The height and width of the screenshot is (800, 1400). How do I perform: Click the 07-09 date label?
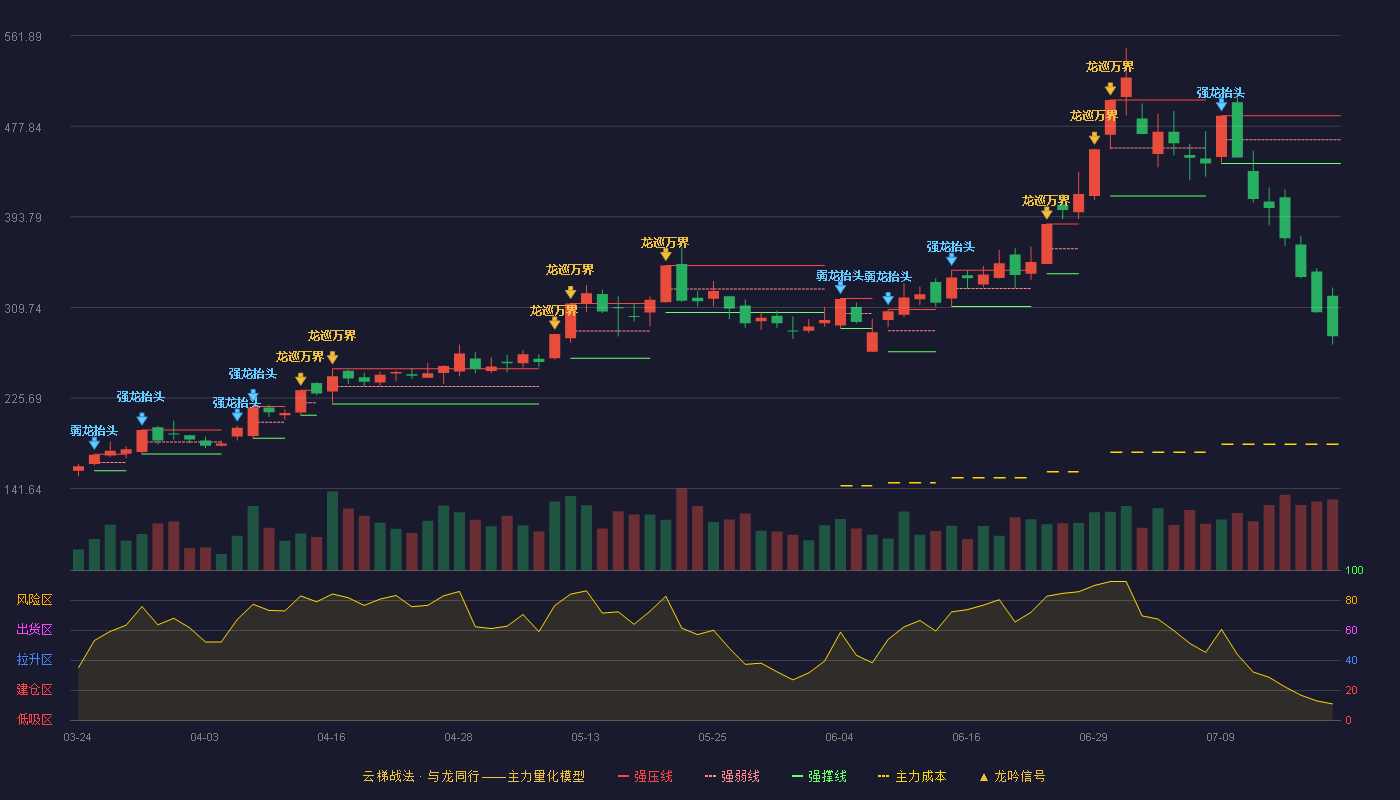(x=1220, y=737)
